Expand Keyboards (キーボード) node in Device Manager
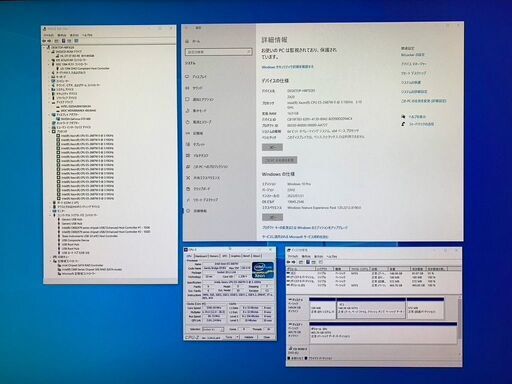The image size is (512, 384). pos(49,77)
